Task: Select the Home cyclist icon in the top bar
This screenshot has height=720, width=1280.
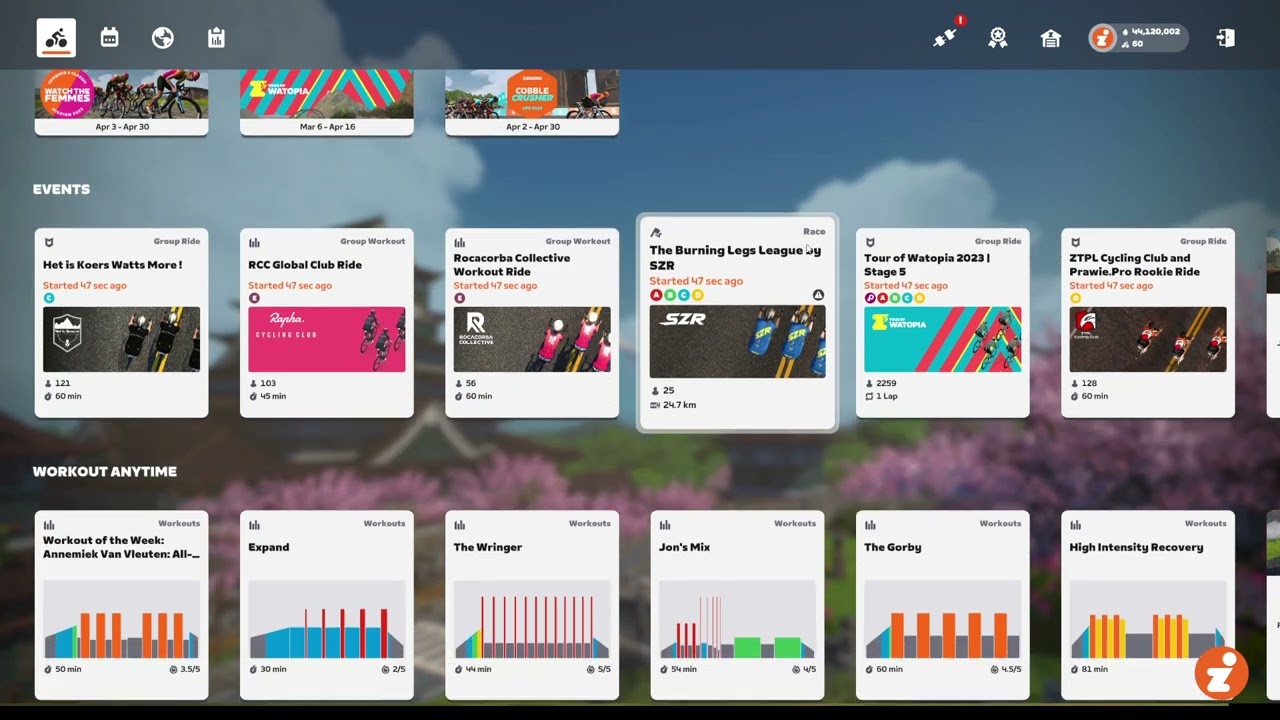Action: point(56,38)
